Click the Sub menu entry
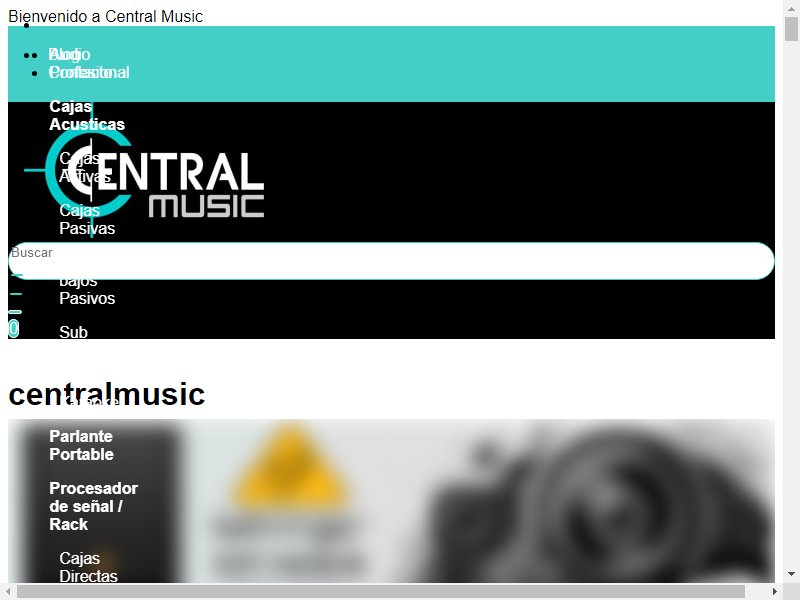Image resolution: width=800 pixels, height=600 pixels. coord(73,332)
